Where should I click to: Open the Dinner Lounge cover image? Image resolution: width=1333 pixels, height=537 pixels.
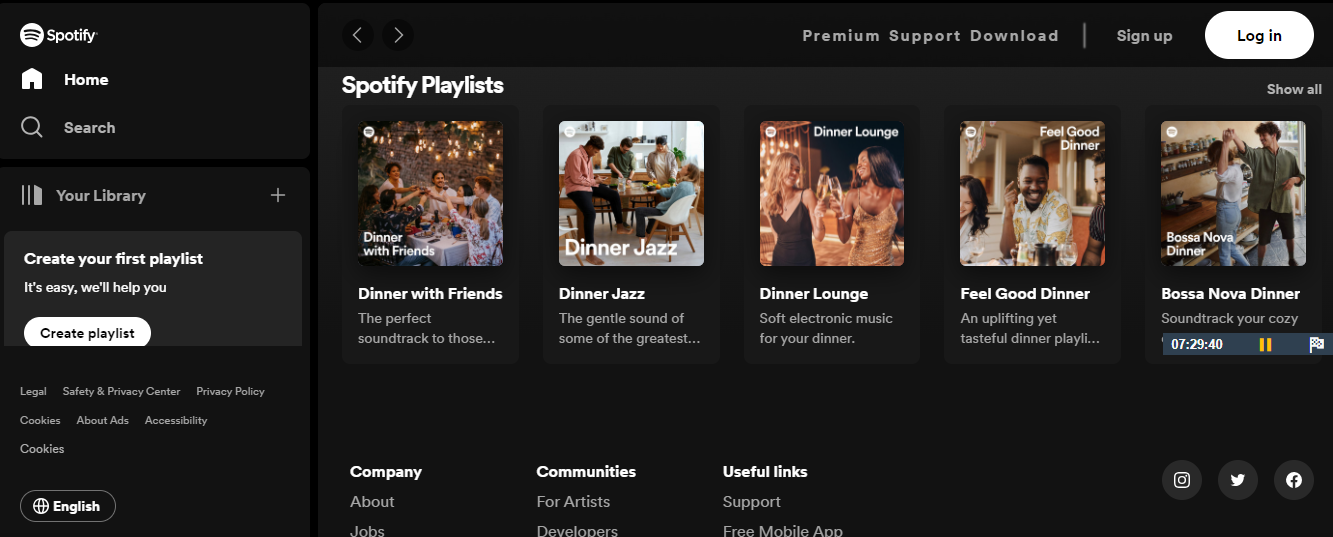tap(832, 194)
